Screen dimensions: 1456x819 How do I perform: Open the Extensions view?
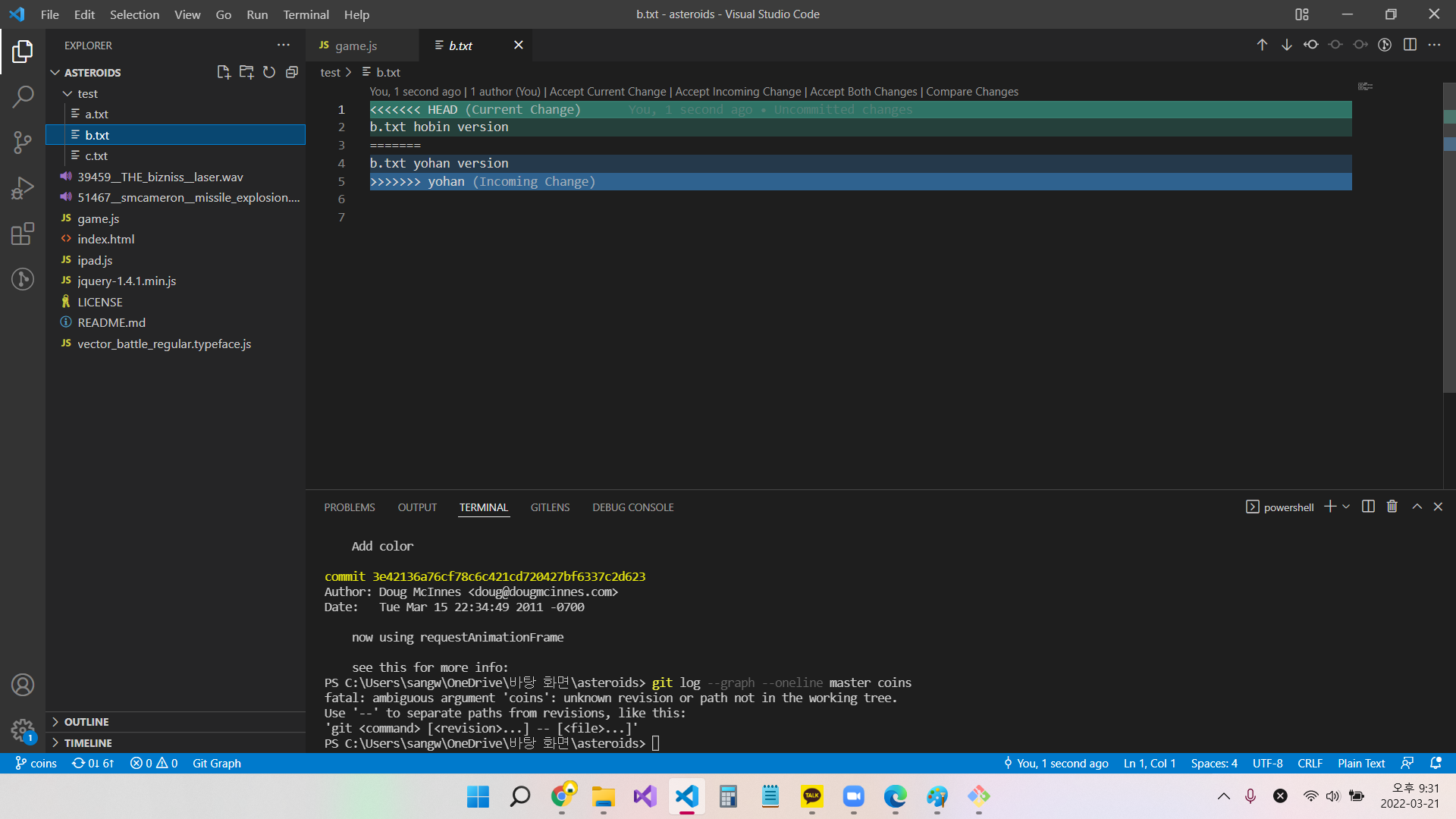(x=23, y=234)
